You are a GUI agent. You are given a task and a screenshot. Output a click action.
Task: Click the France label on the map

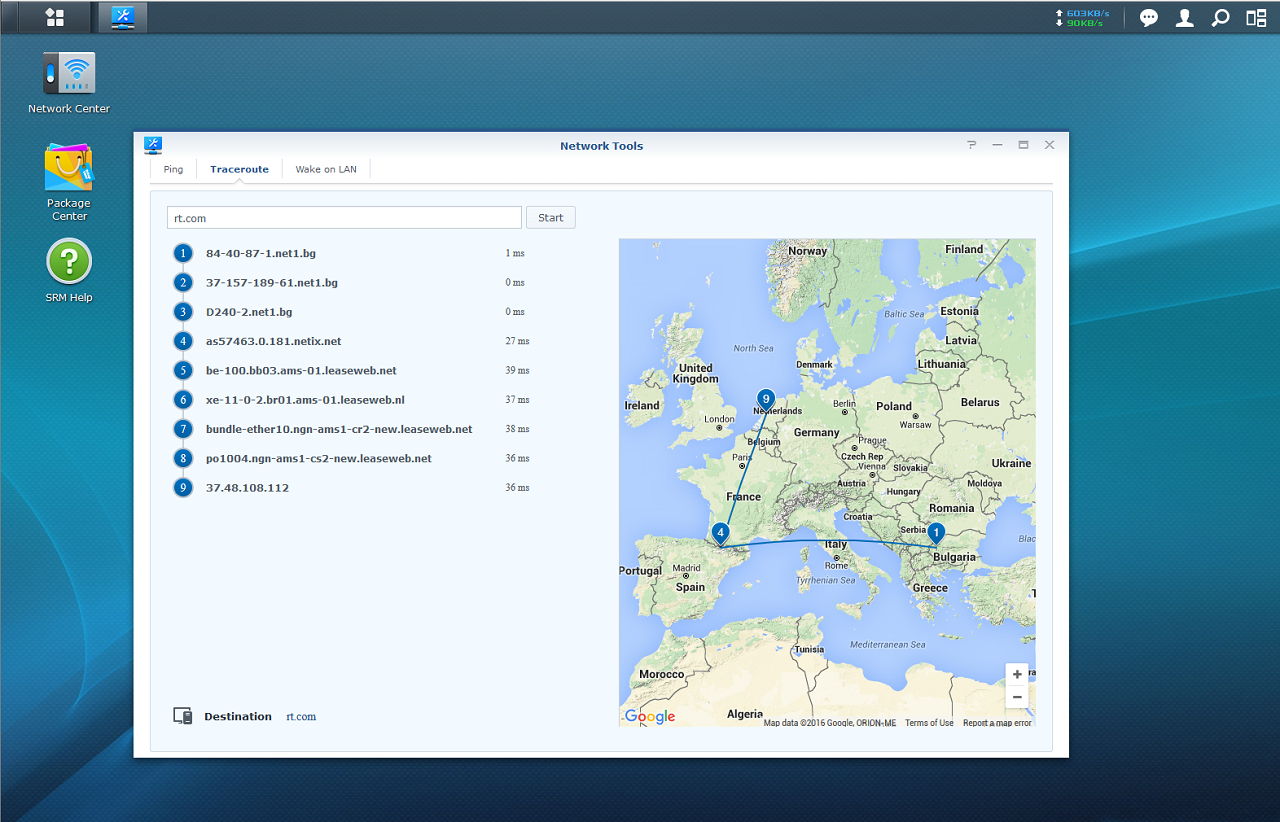(743, 497)
